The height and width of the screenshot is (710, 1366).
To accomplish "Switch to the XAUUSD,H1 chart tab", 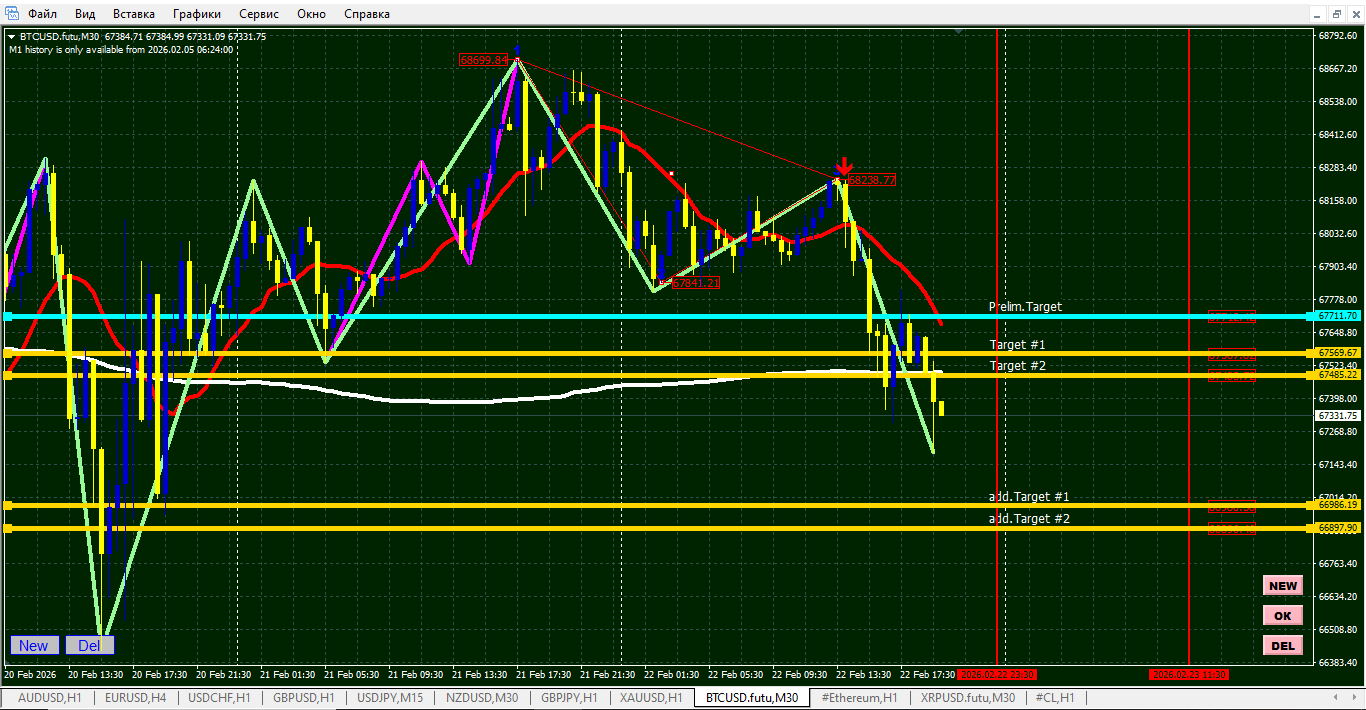I will point(651,698).
